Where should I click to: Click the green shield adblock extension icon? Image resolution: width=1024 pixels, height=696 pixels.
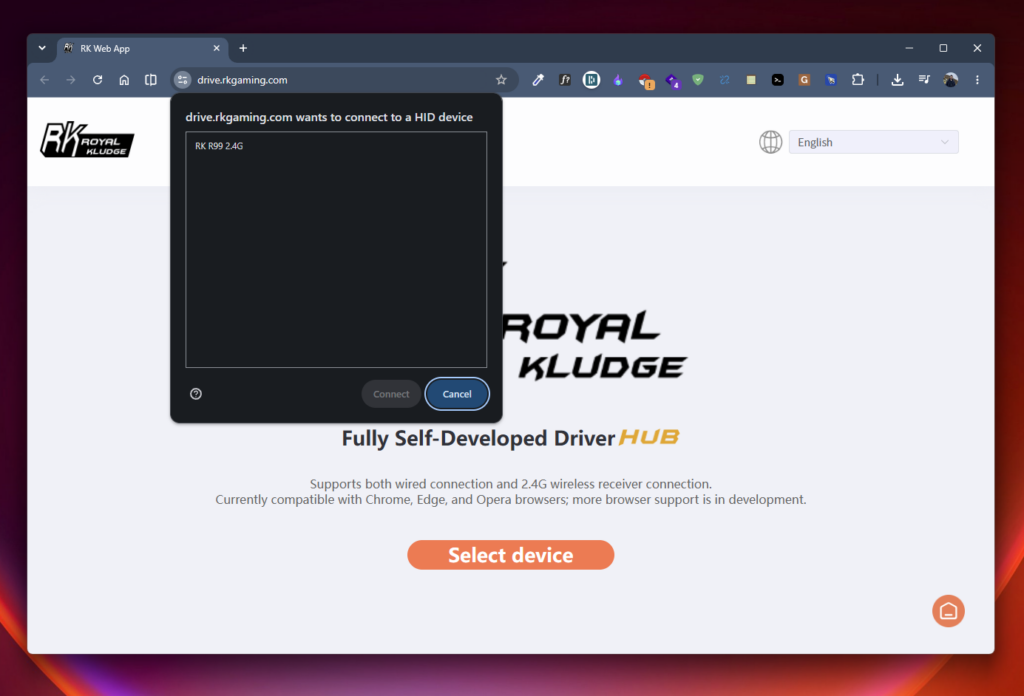tap(698, 80)
